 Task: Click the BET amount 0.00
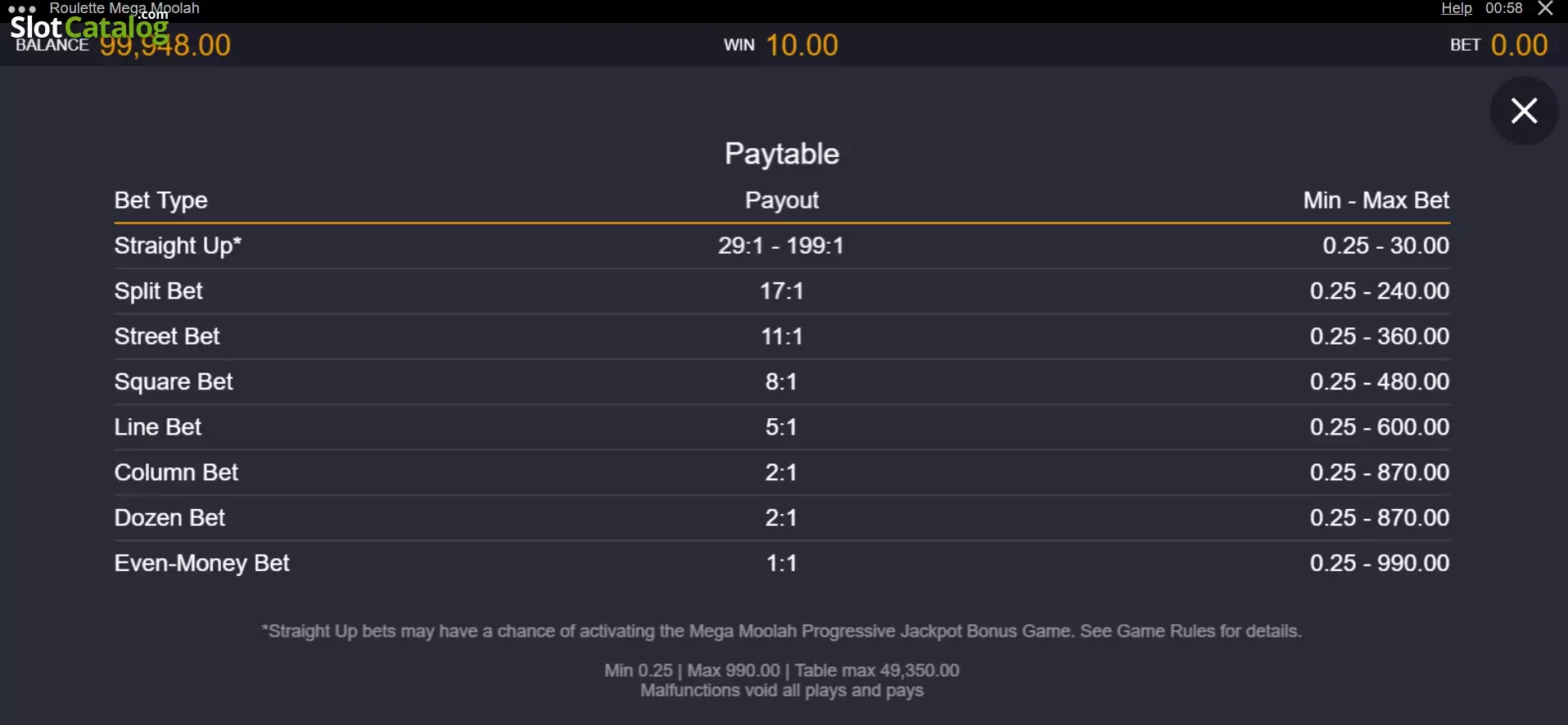click(x=1520, y=45)
